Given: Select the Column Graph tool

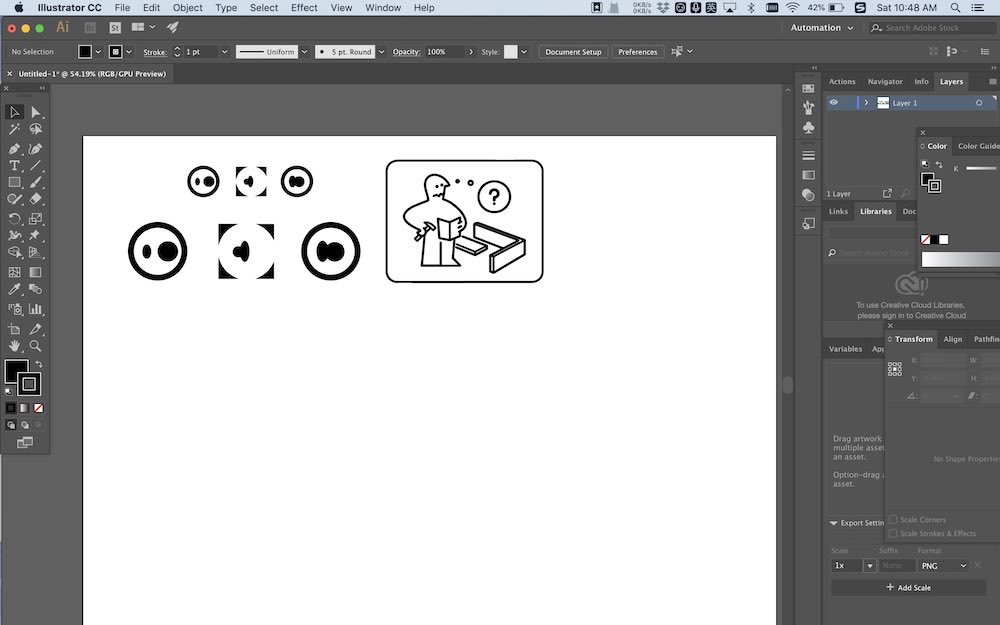Looking at the screenshot, I should [x=36, y=309].
